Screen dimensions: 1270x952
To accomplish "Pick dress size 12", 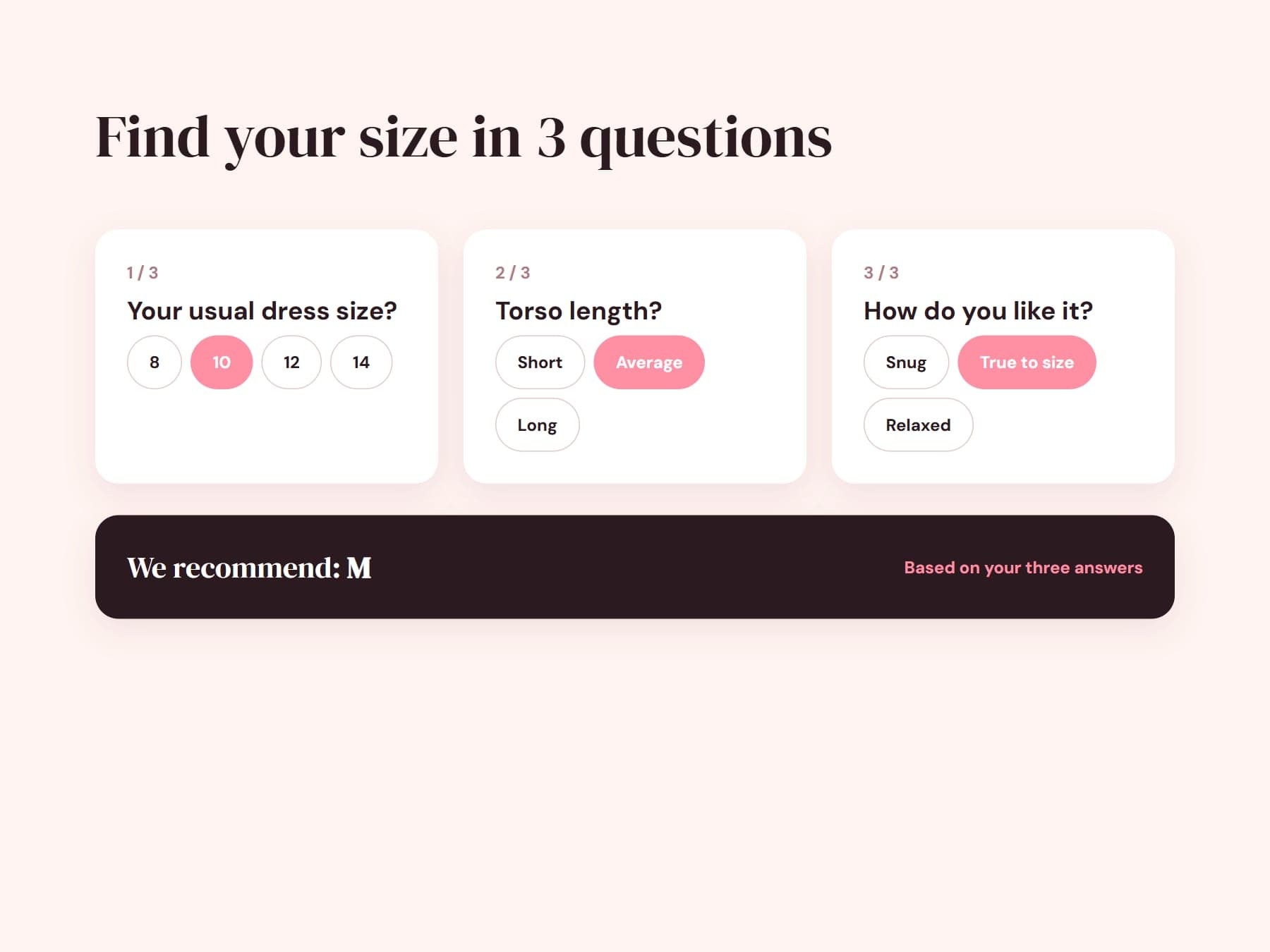I will (x=291, y=362).
